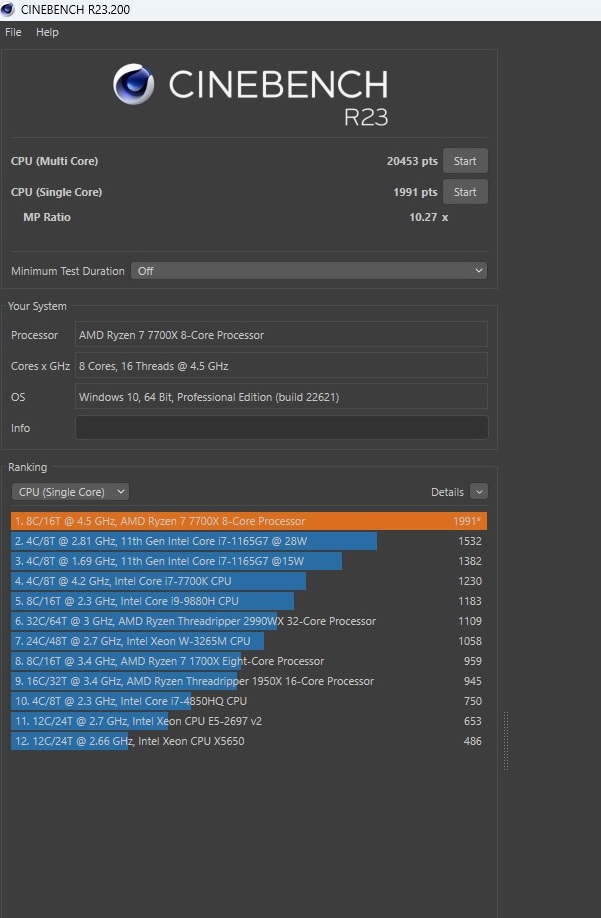Click the OS field showing Windows 10

(281, 397)
